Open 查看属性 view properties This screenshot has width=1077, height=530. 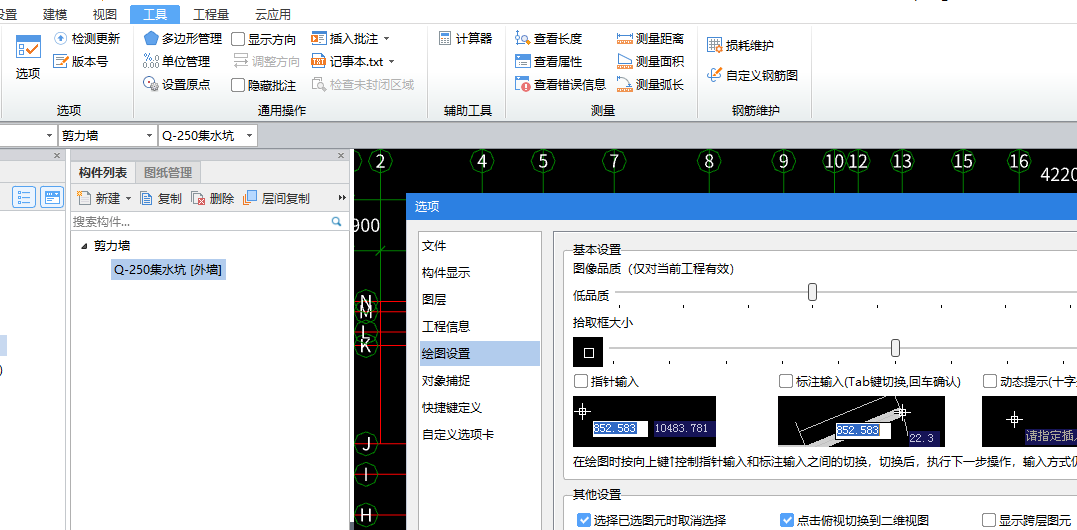(x=548, y=61)
